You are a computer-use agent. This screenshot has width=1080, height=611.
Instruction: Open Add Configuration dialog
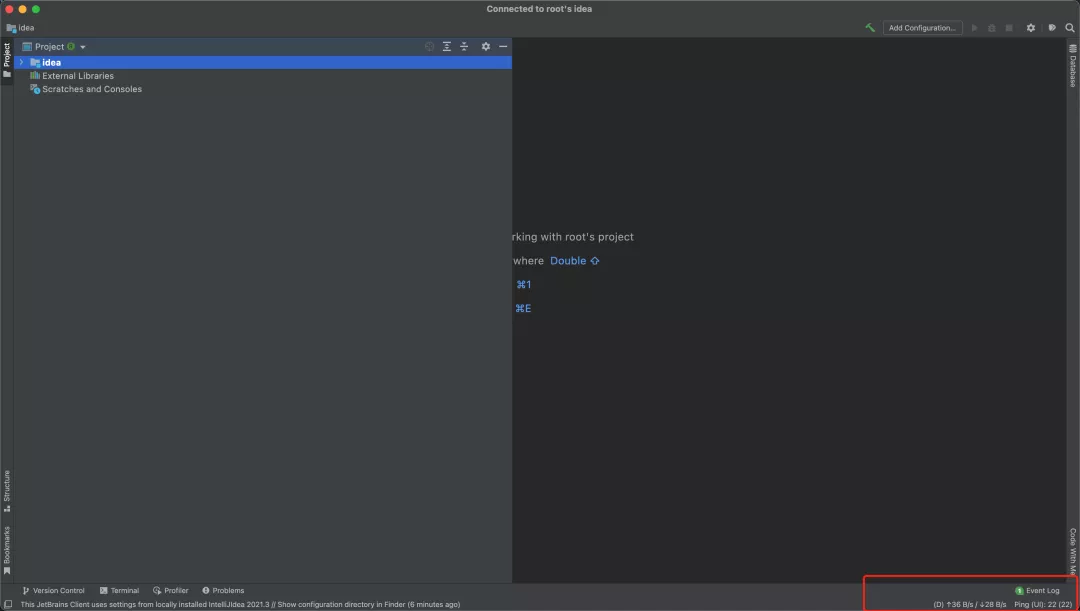[922, 28]
